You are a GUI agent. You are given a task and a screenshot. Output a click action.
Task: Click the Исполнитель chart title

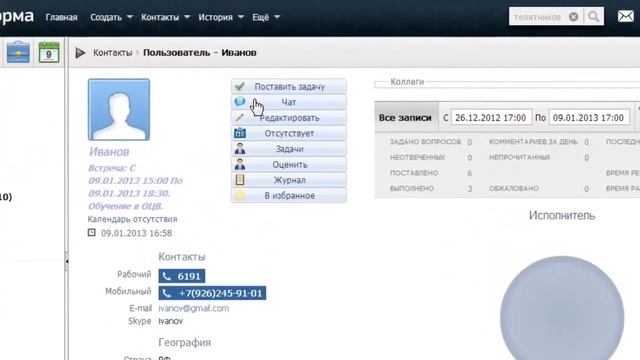click(562, 215)
